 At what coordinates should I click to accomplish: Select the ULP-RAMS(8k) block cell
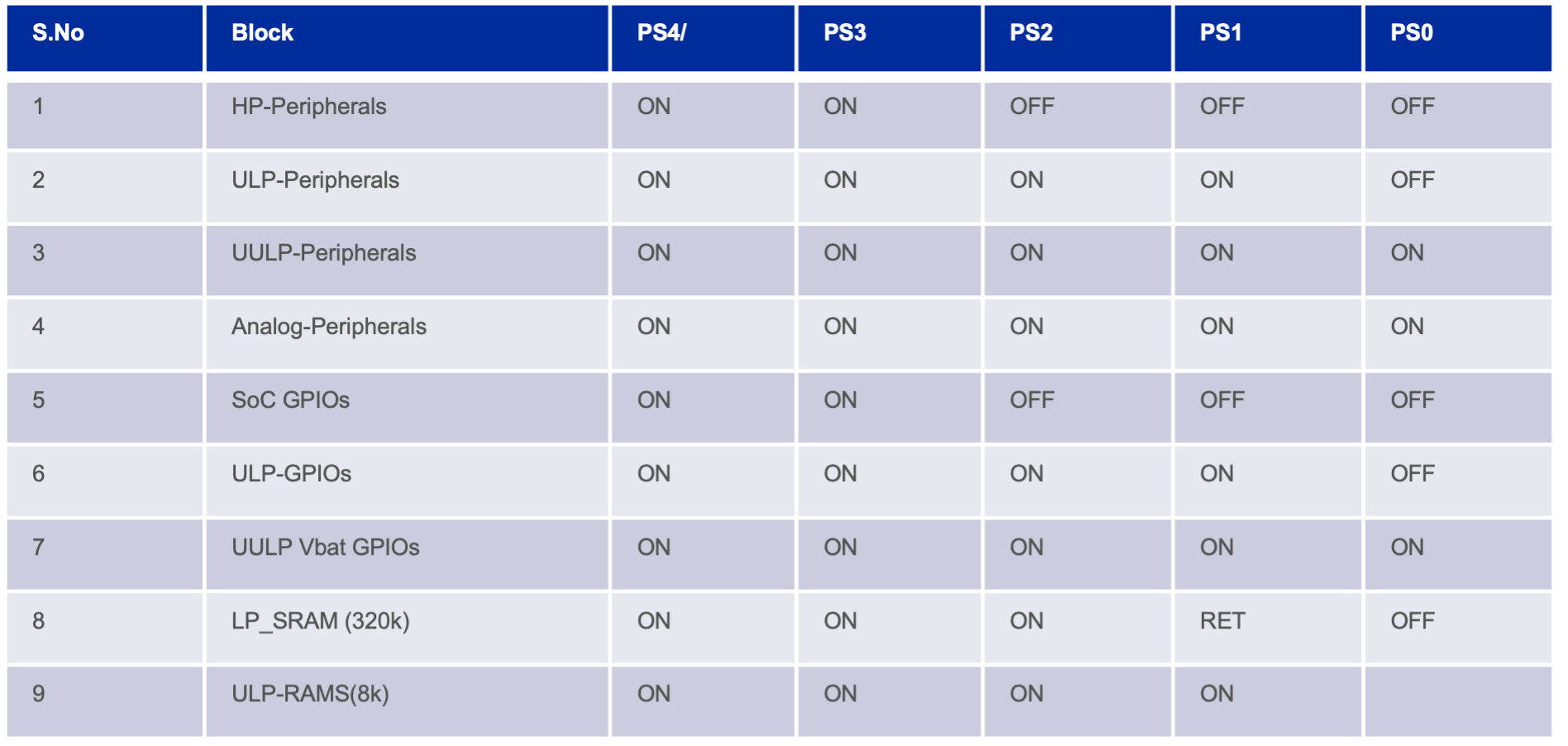pos(407,701)
